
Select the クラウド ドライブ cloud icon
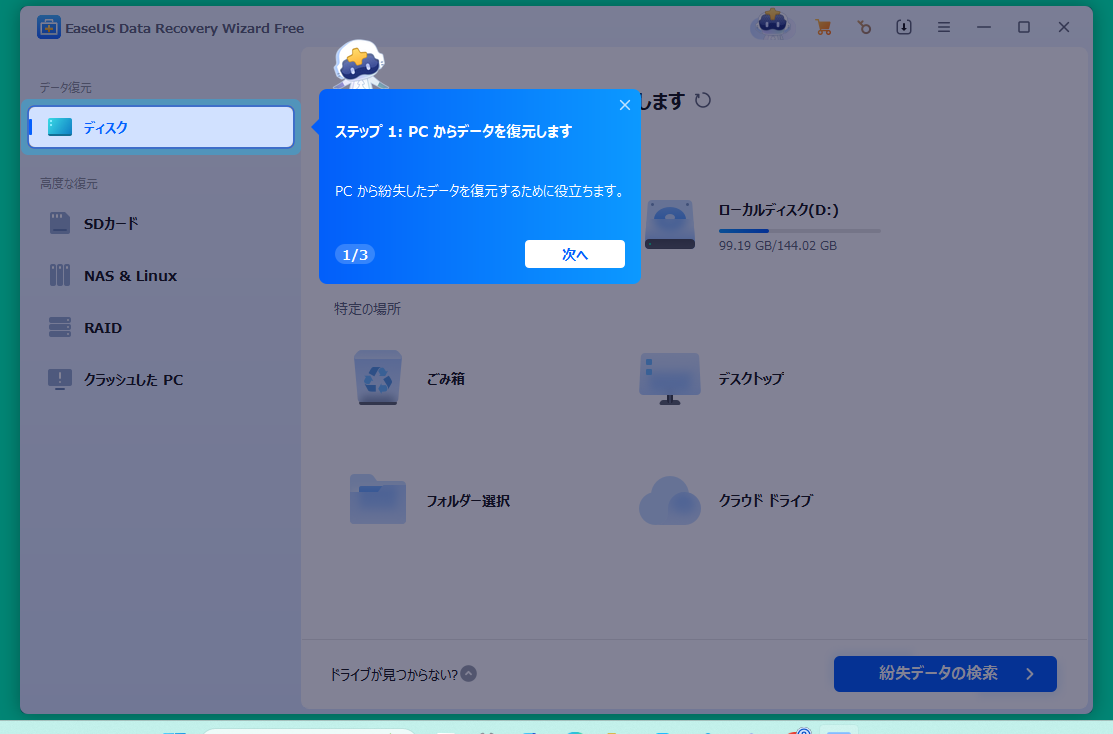tap(670, 500)
